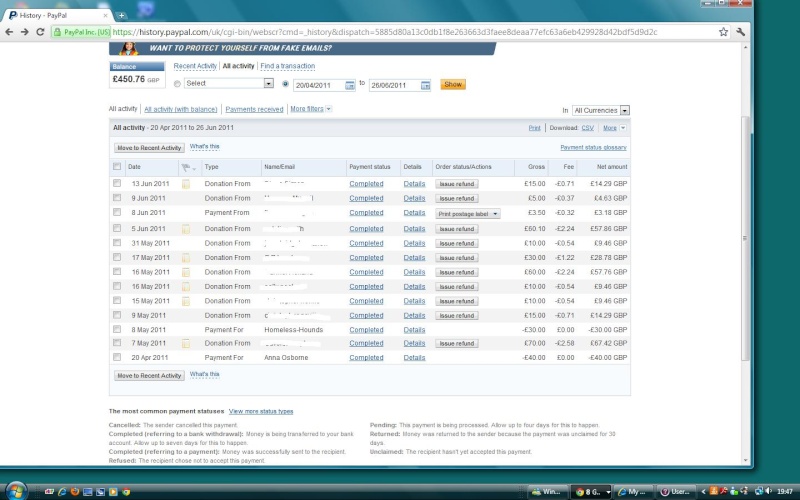Expand the Chrome group arrow on the taskbar
Screen dimensions: 800x500
click(x=608, y=492)
